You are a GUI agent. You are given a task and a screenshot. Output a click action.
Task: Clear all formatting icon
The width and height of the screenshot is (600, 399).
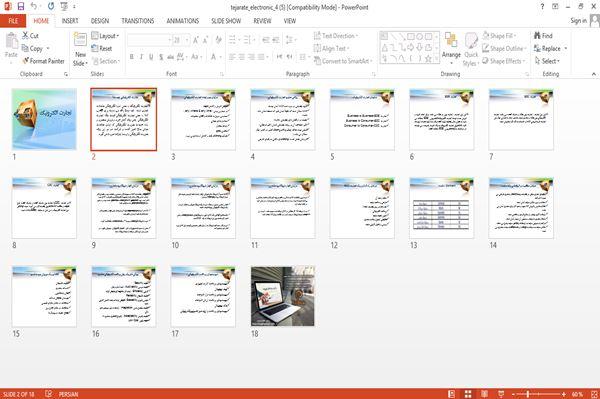(x=218, y=40)
